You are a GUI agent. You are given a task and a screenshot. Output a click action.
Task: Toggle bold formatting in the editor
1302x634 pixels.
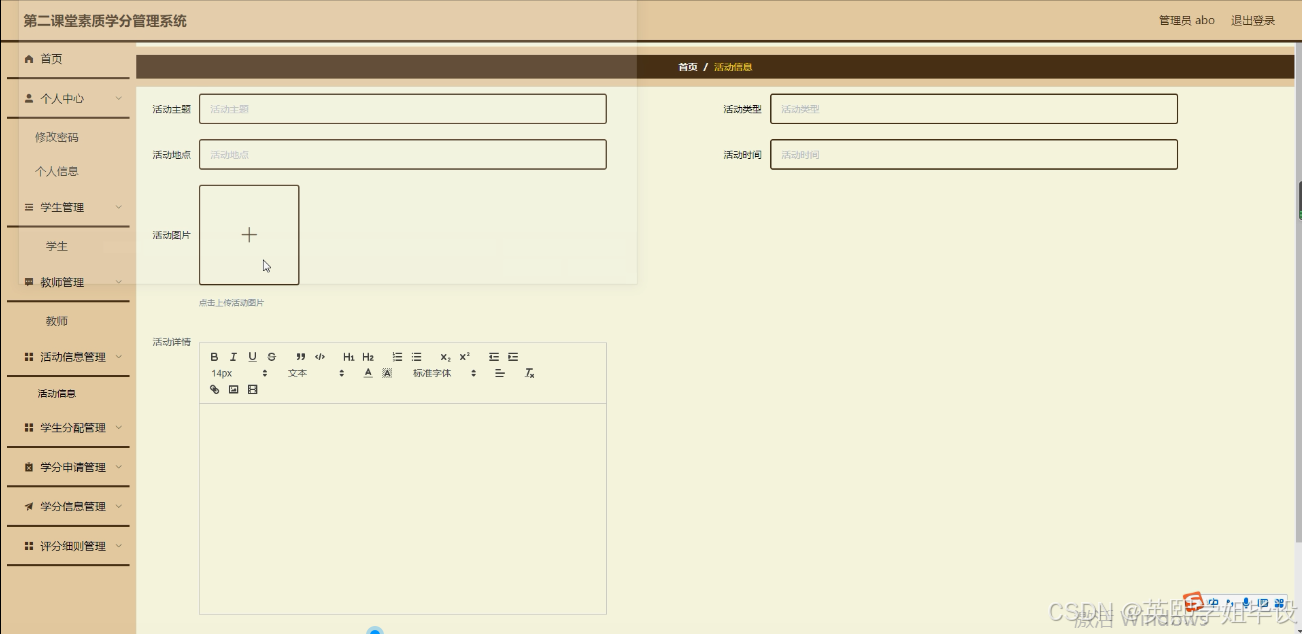pyautogui.click(x=214, y=357)
